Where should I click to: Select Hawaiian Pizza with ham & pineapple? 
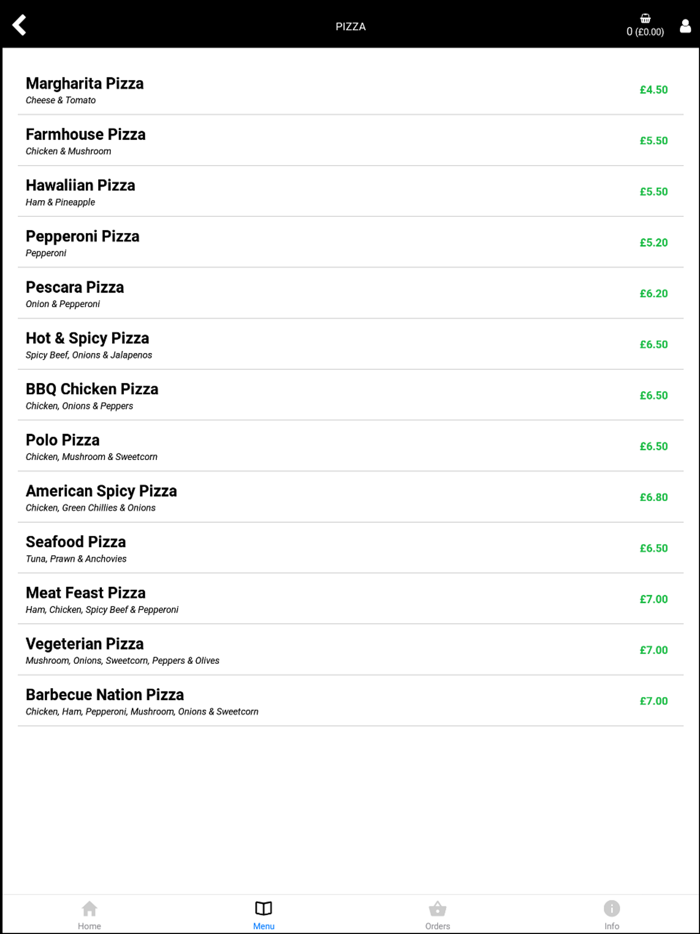tap(80, 186)
